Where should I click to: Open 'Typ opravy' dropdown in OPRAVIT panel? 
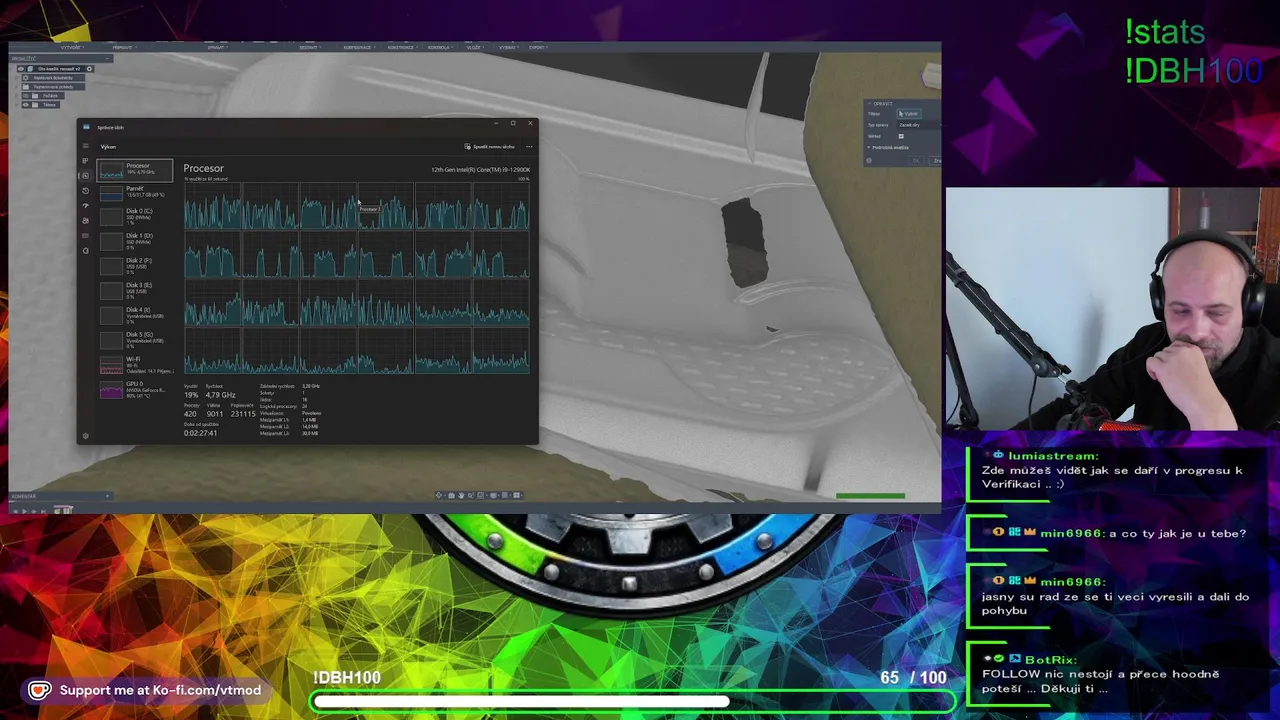pos(919,125)
